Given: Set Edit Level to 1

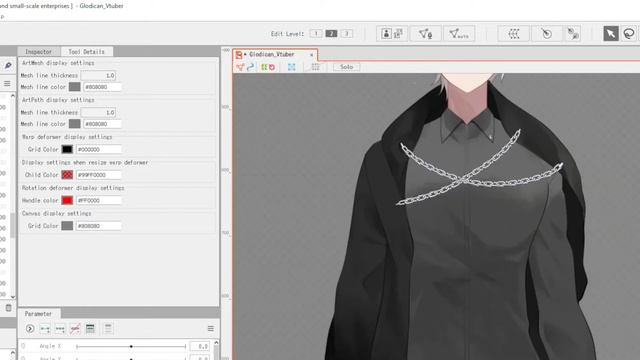Looking at the screenshot, I should click(x=316, y=33).
